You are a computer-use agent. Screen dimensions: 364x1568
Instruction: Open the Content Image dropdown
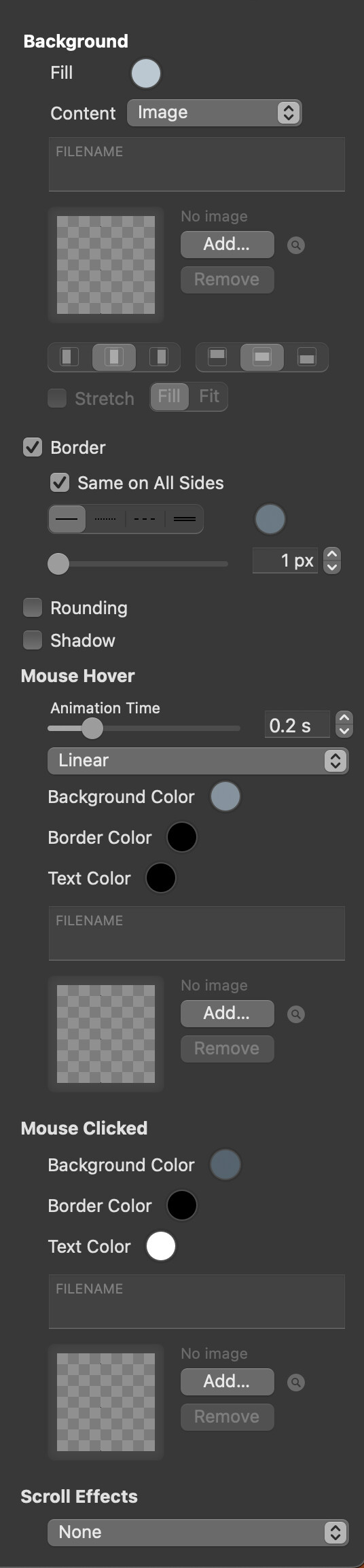click(215, 113)
